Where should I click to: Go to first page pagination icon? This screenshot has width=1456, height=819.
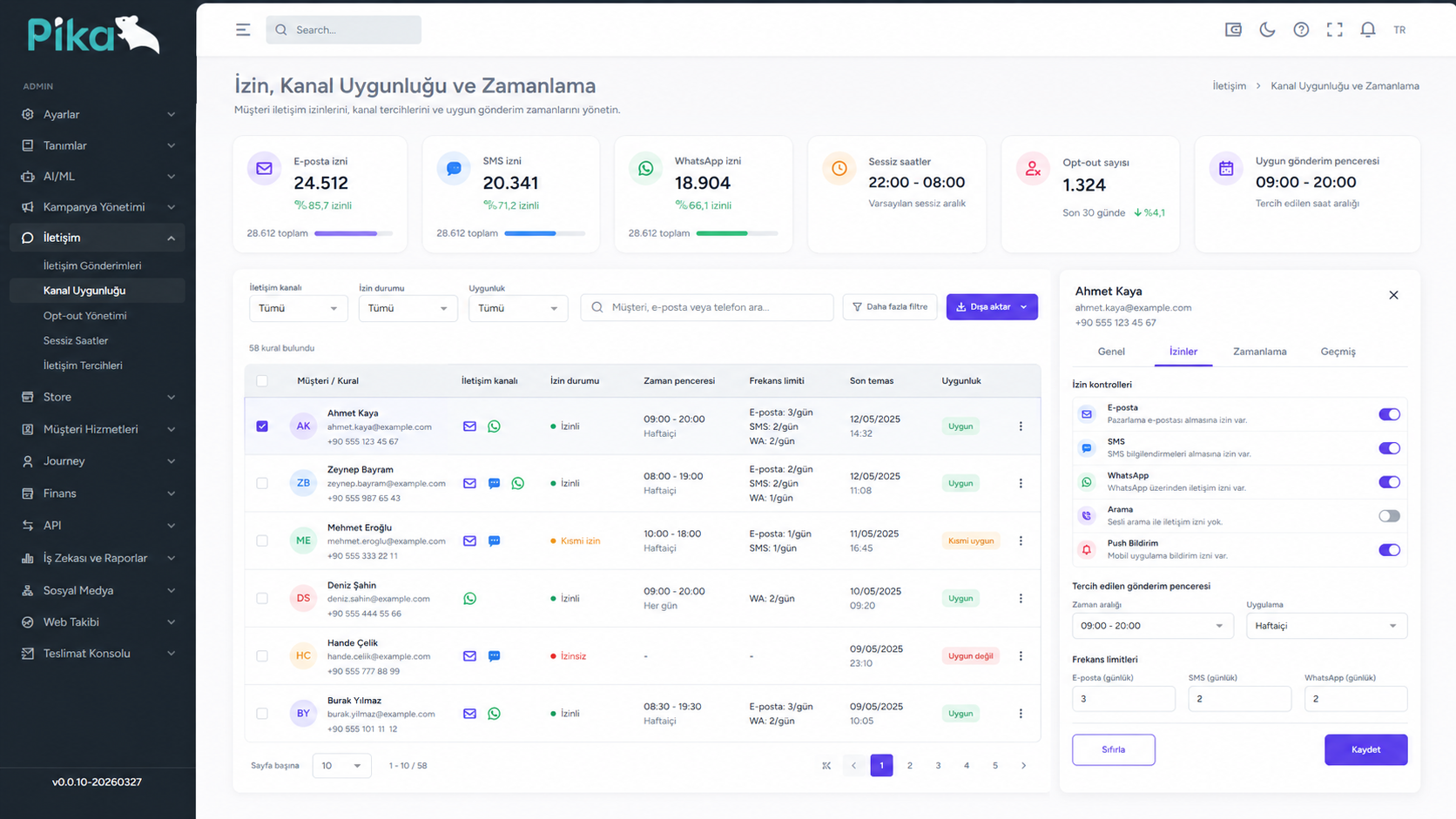tap(826, 766)
